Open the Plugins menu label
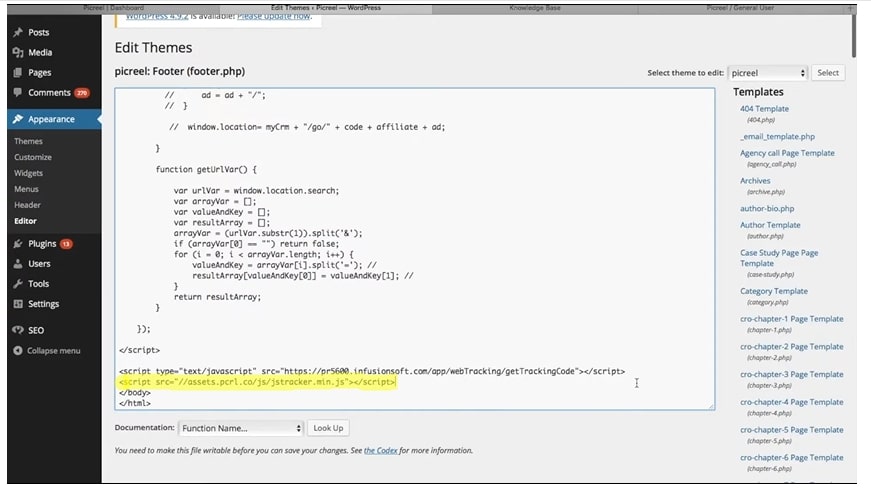This screenshot has height=495, width=871. pos(42,243)
